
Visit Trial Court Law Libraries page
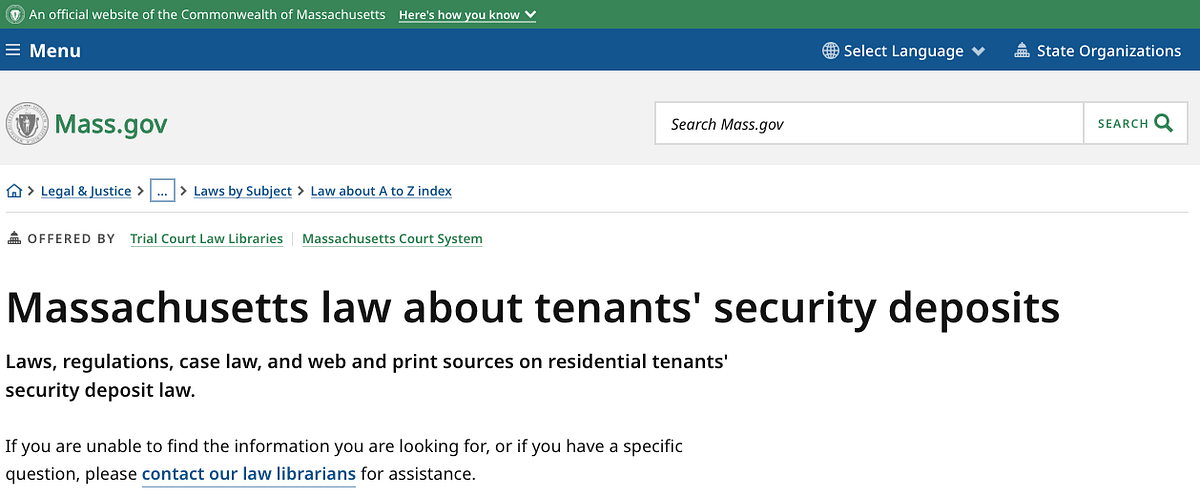206,239
